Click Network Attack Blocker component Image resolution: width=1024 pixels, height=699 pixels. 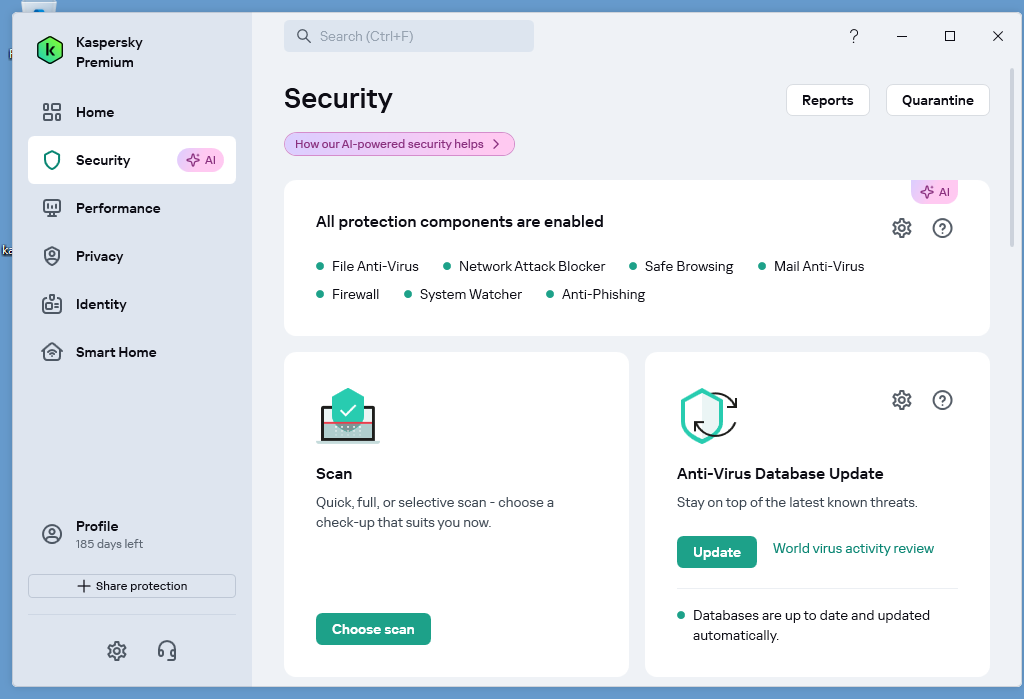click(x=524, y=267)
